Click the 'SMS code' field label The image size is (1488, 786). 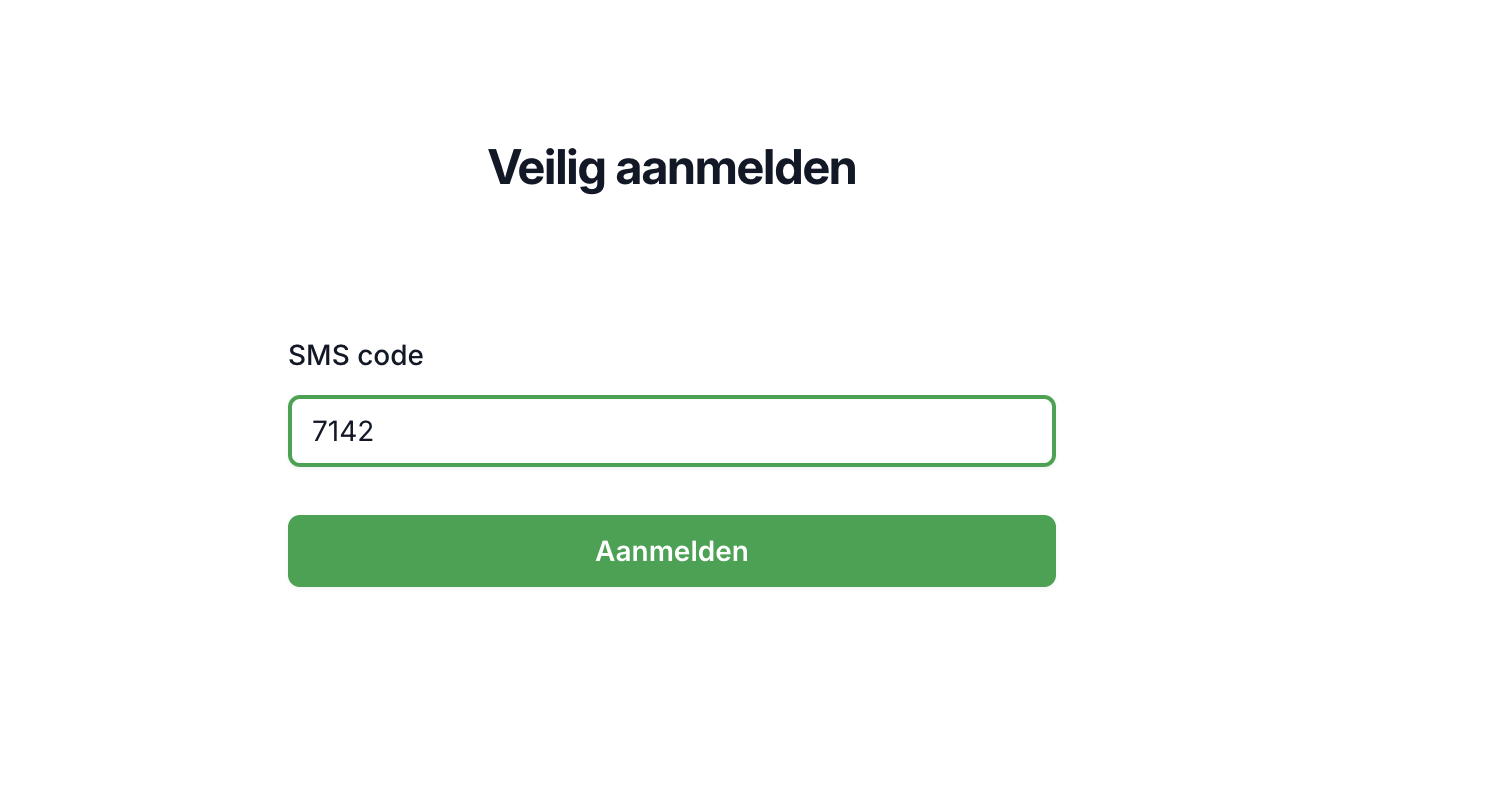point(355,355)
